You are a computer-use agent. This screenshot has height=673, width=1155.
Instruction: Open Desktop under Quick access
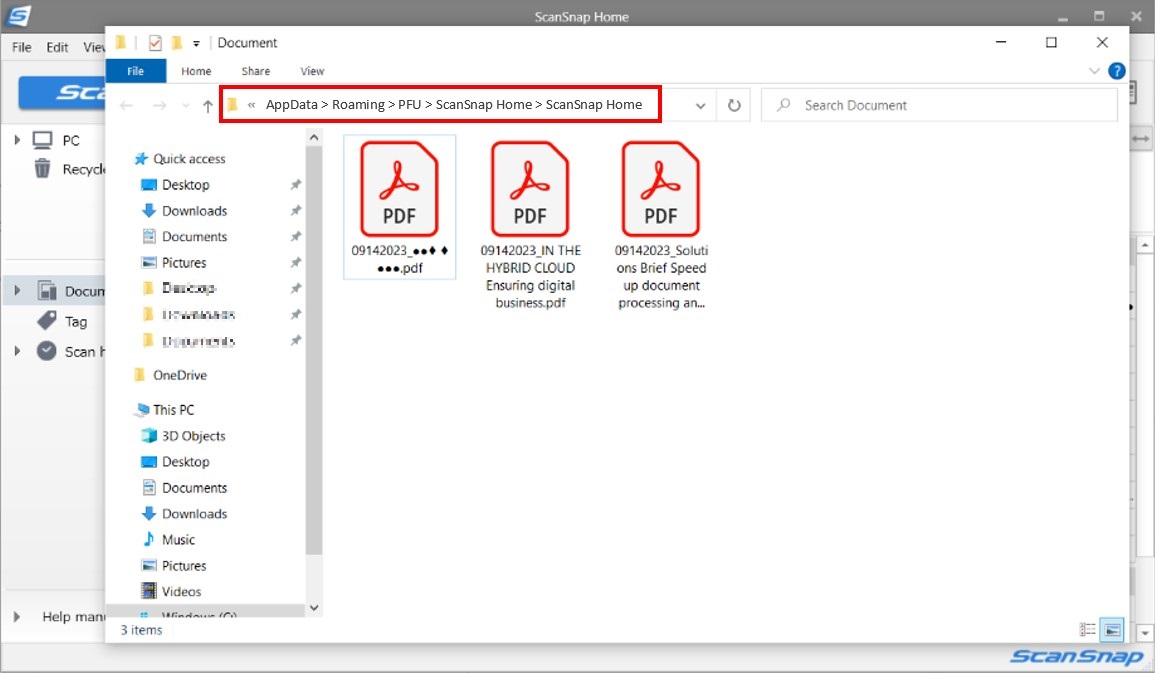click(x=185, y=185)
